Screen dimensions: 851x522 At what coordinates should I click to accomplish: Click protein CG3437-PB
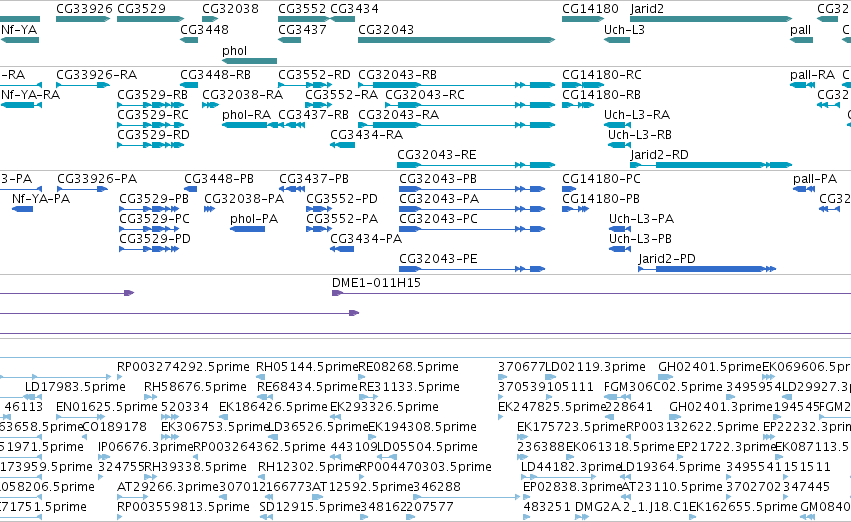tap(314, 179)
